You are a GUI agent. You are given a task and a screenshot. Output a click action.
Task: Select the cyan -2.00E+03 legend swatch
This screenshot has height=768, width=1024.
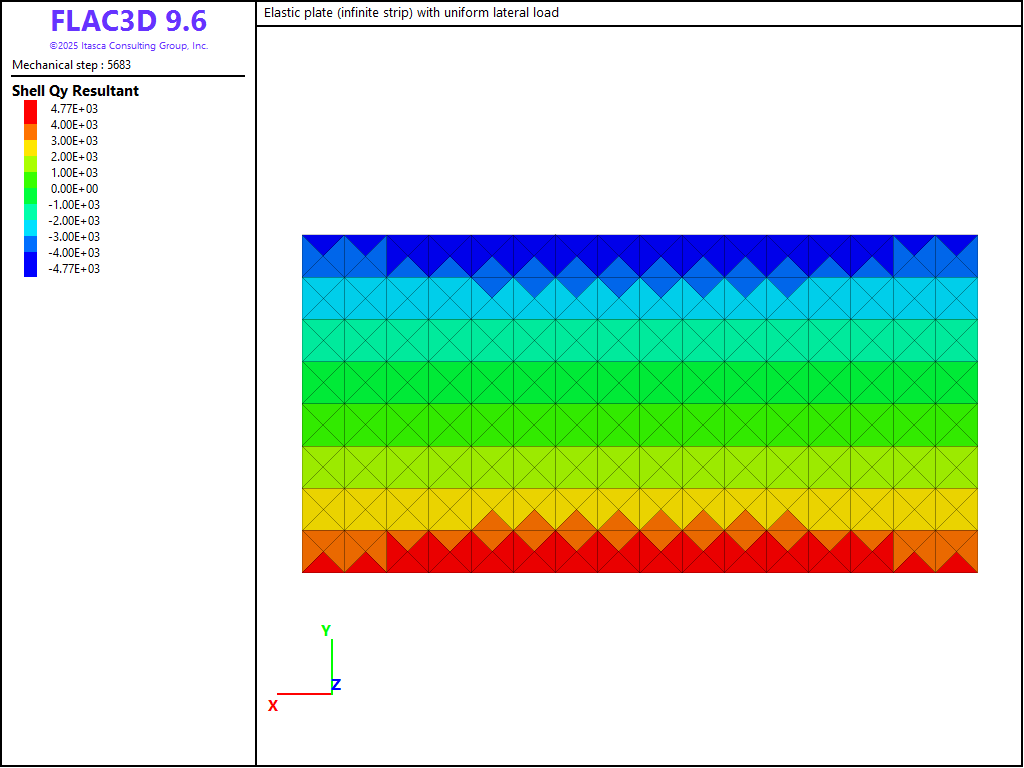[30, 221]
